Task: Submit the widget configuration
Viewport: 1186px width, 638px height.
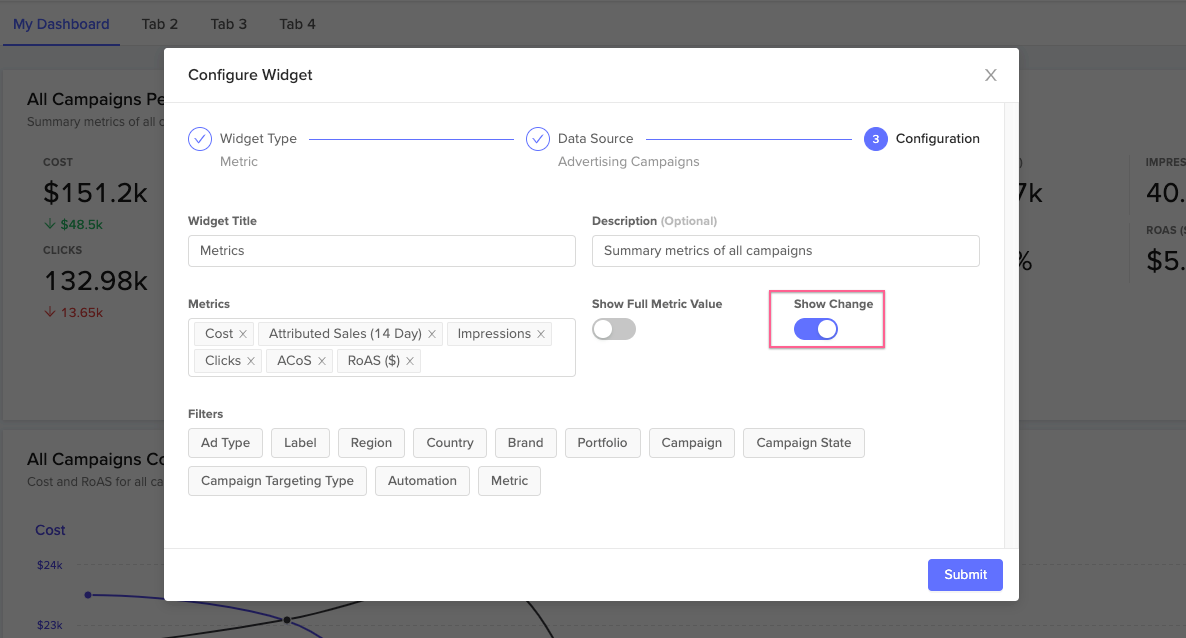Action: tap(964, 574)
